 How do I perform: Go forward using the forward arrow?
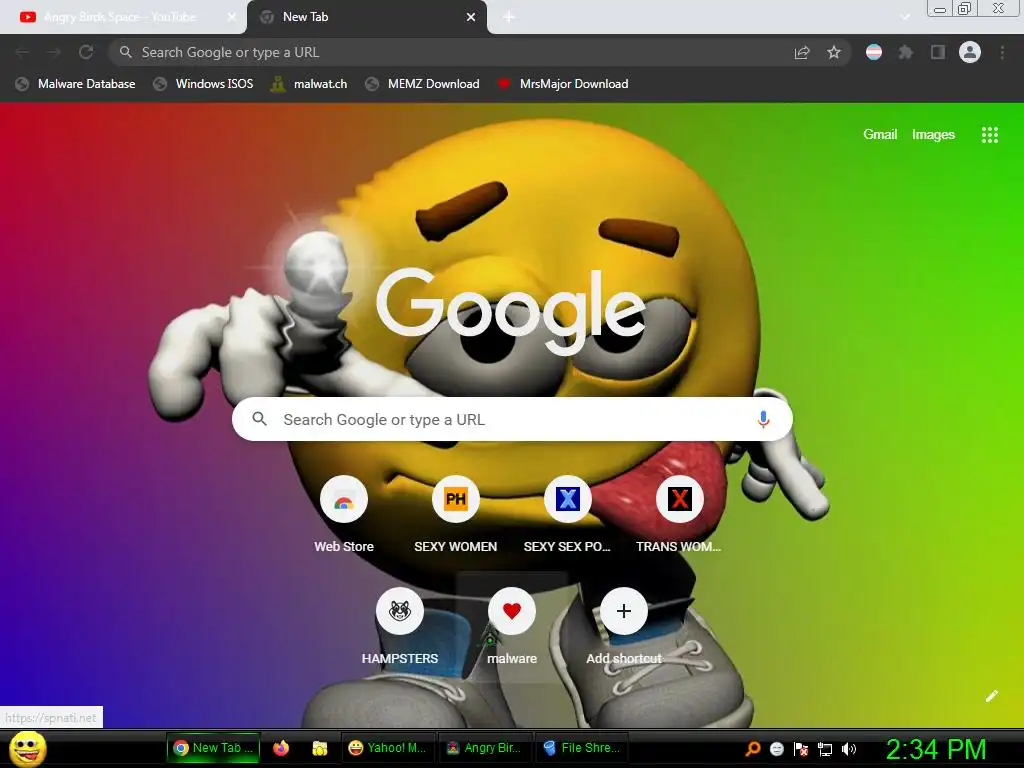tap(54, 52)
